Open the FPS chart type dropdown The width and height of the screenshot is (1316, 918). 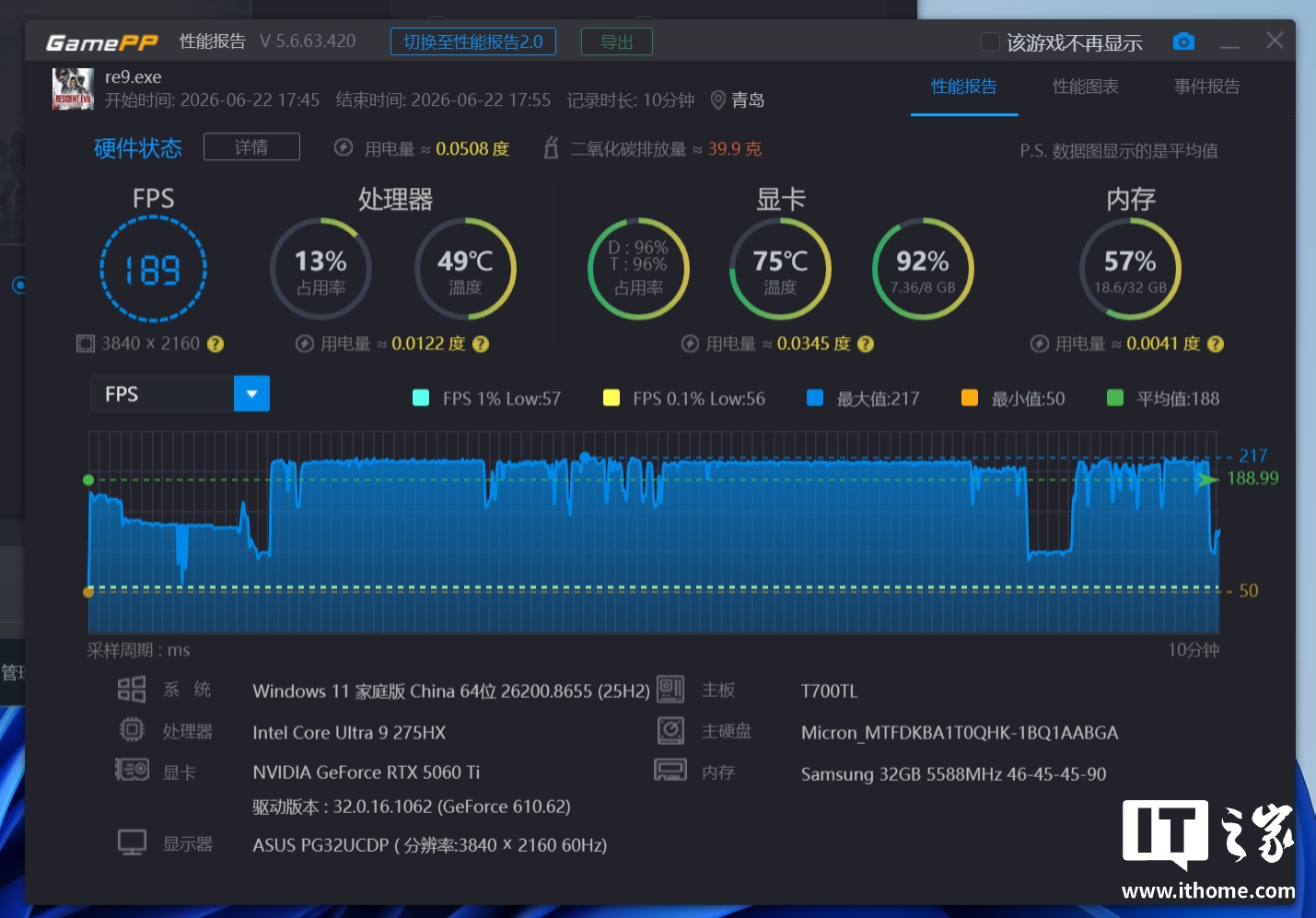click(251, 393)
